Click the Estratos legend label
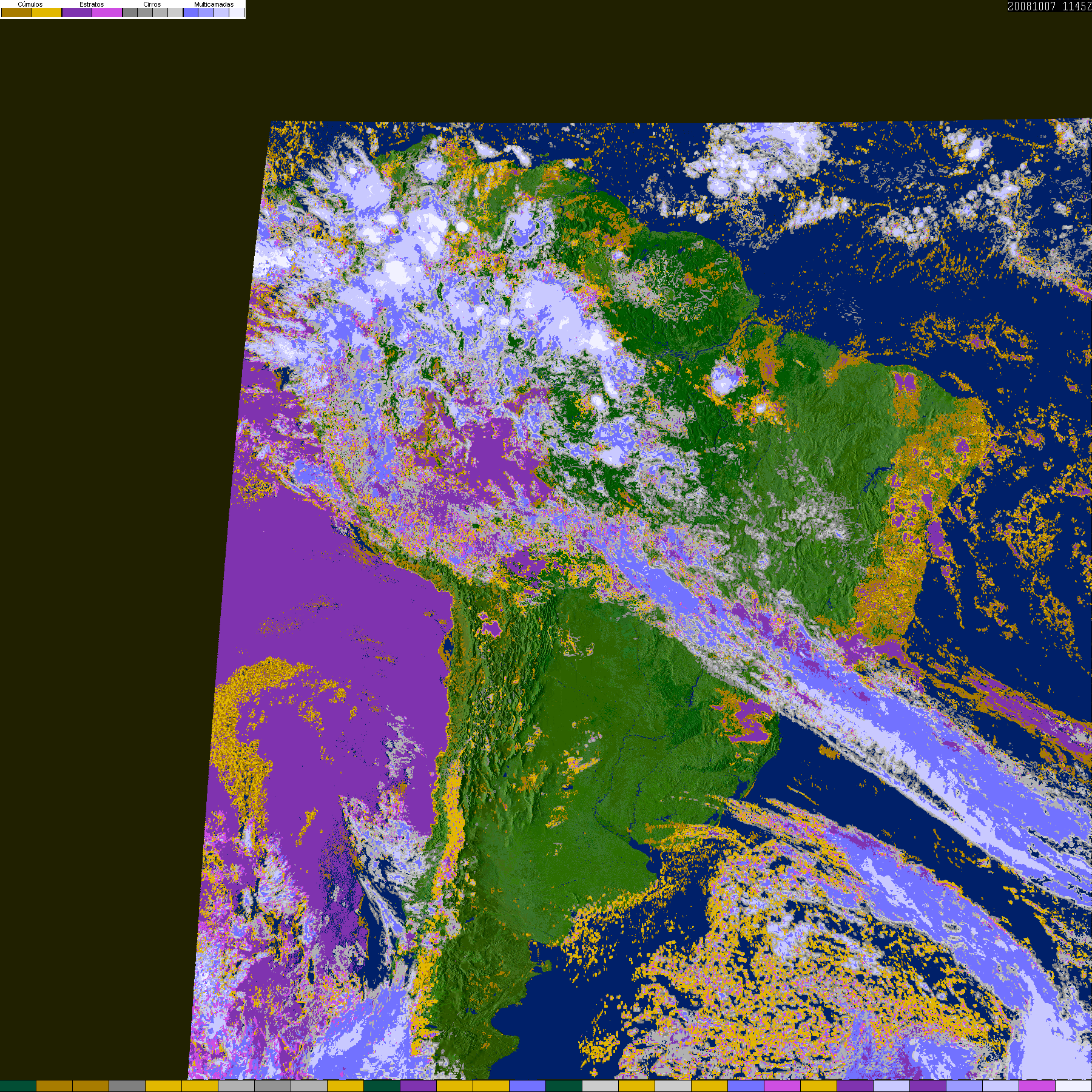1092x1092 pixels. coord(92,4)
